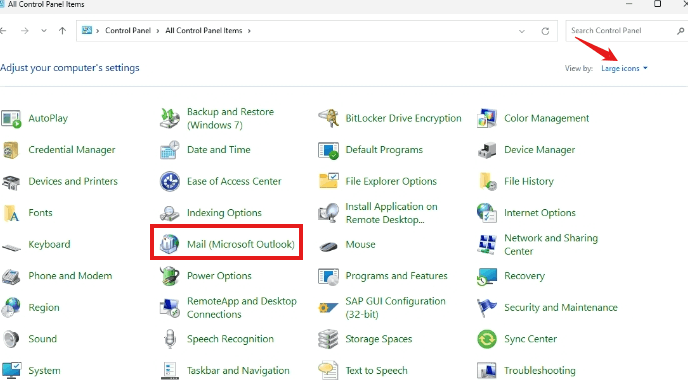Open the File History link
Screen dimensions: 688x380
tap(529, 181)
